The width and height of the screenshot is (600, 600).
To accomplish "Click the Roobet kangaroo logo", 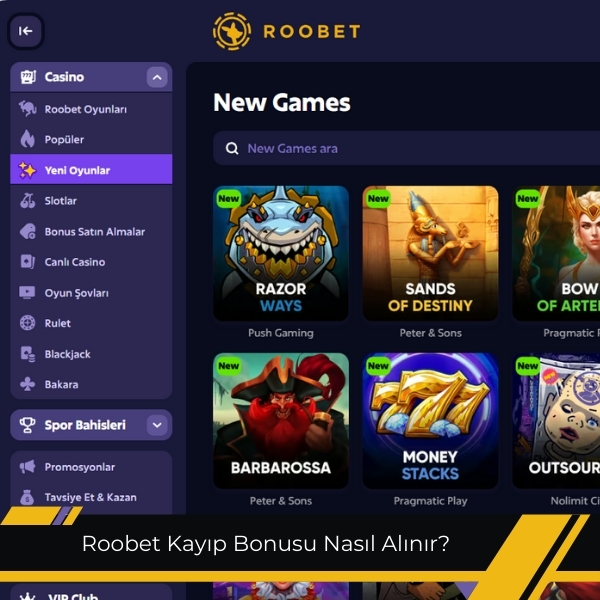I will 232,31.
